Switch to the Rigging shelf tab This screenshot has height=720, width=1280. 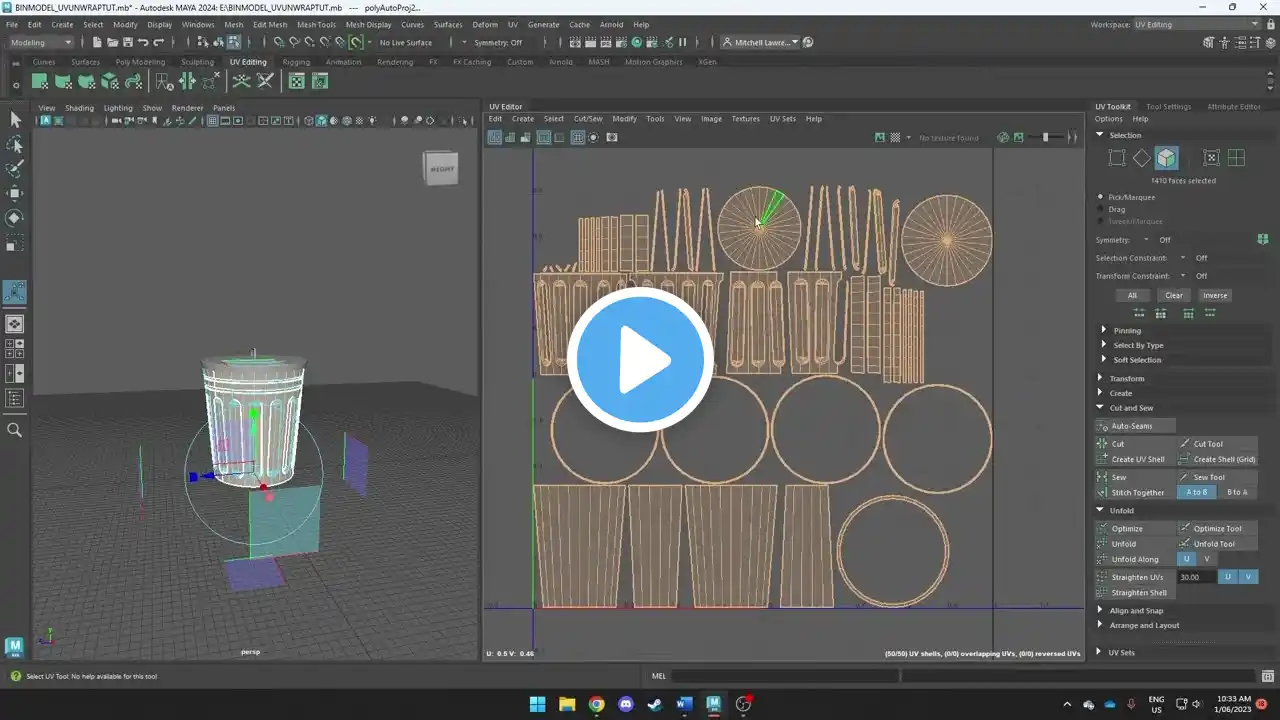pyautogui.click(x=296, y=62)
